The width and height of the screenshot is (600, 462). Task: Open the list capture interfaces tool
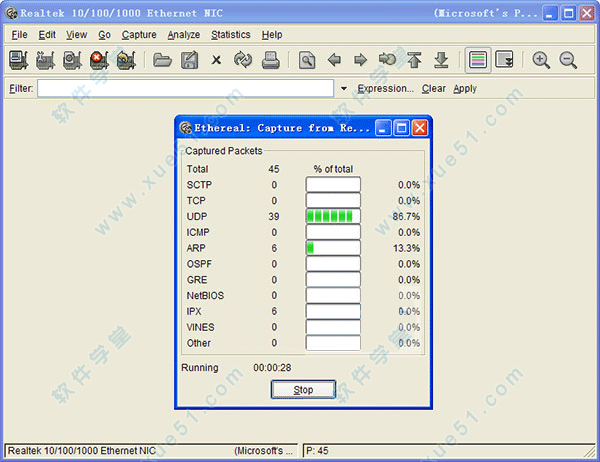click(x=18, y=60)
